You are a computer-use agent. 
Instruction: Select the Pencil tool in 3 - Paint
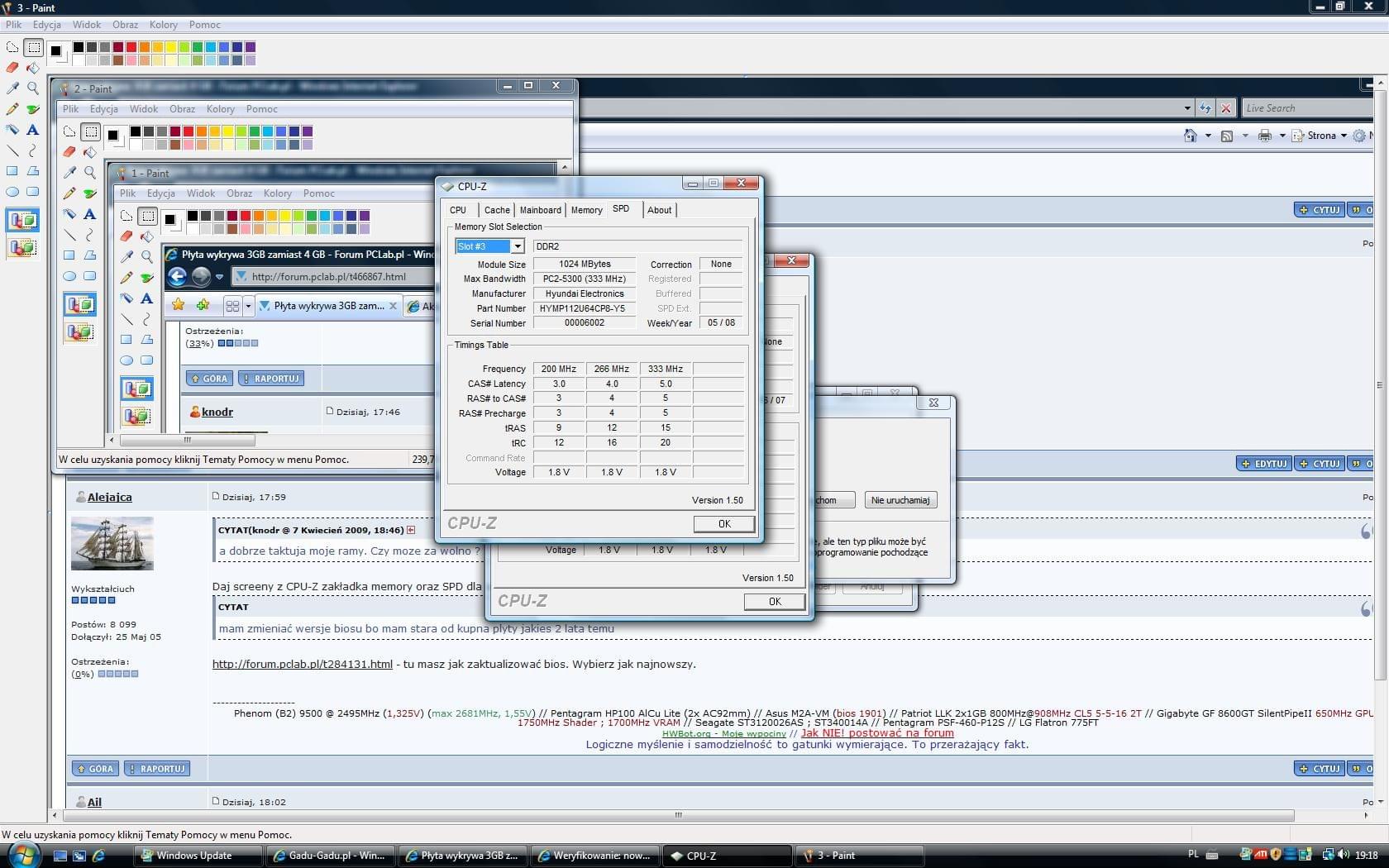pos(12,108)
